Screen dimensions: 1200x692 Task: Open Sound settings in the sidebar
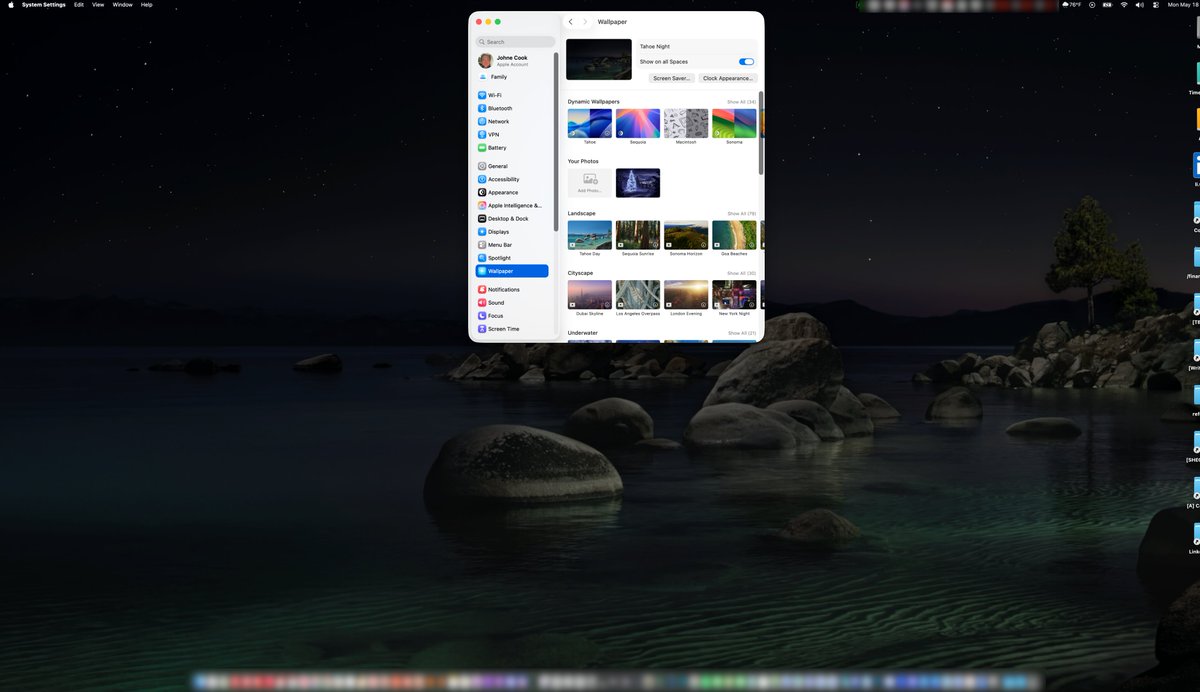(x=512, y=302)
